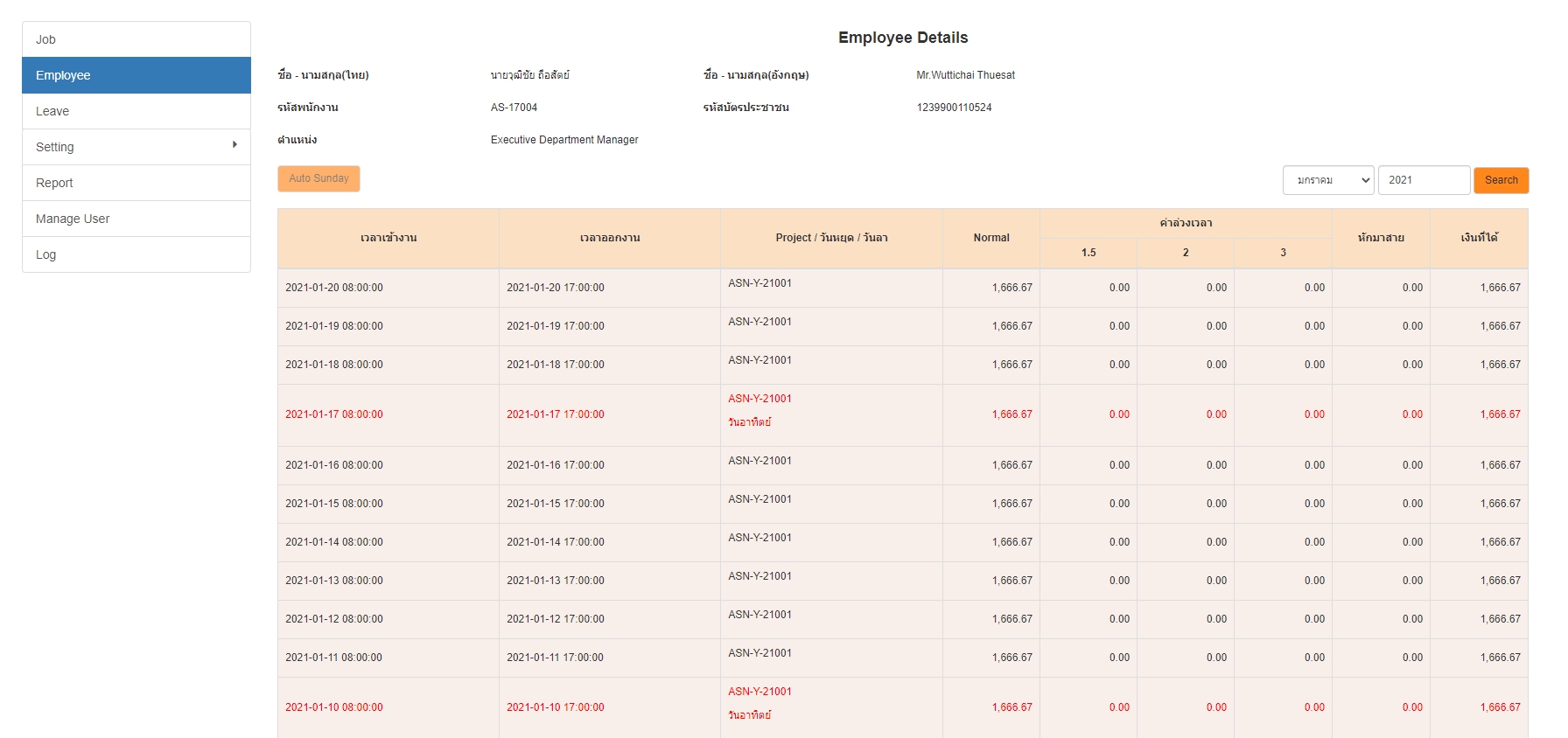Click ASN-Y-21001 in the 2021-01-16 row
1568x738 pixels.
760,461
